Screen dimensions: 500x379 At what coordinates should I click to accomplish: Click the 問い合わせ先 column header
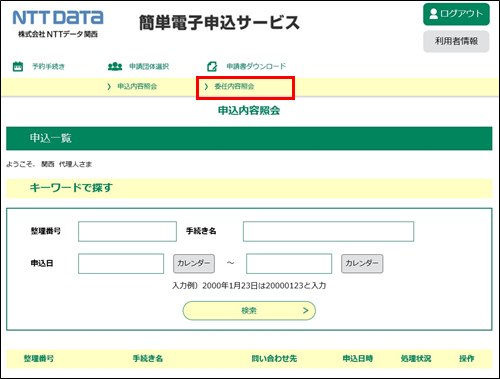(x=274, y=359)
